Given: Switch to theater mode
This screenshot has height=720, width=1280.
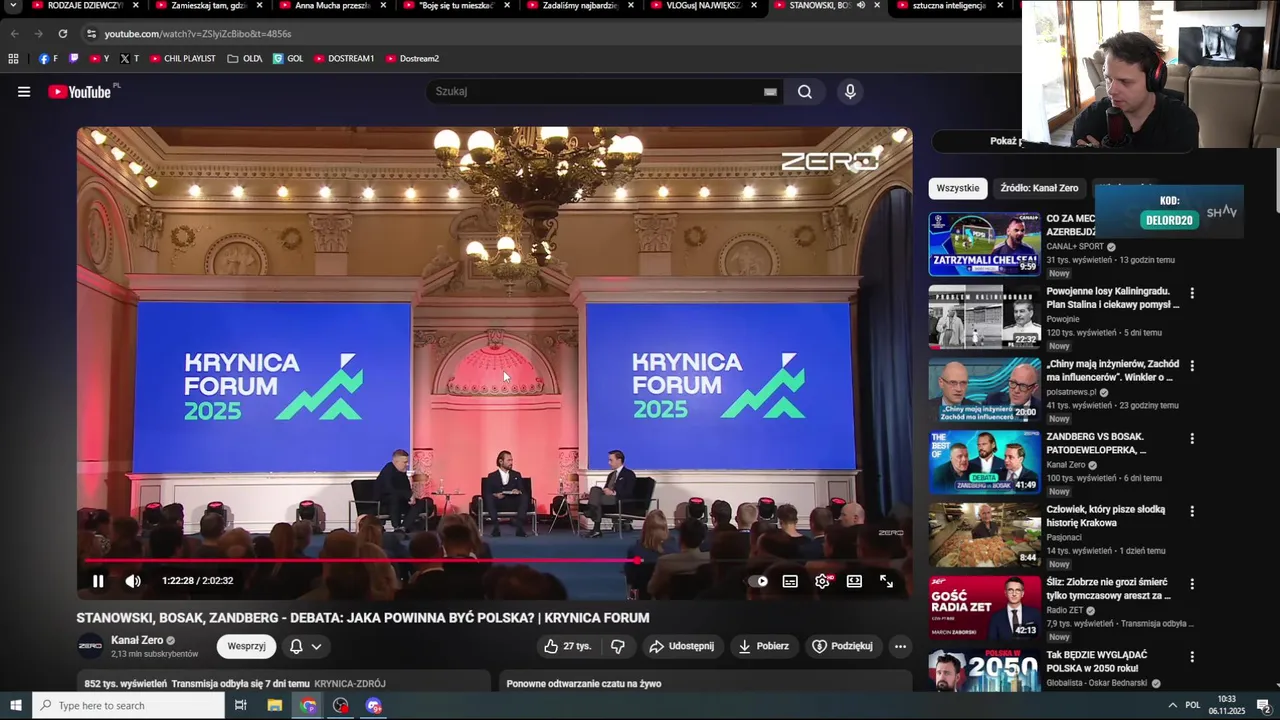Looking at the screenshot, I should point(854,581).
